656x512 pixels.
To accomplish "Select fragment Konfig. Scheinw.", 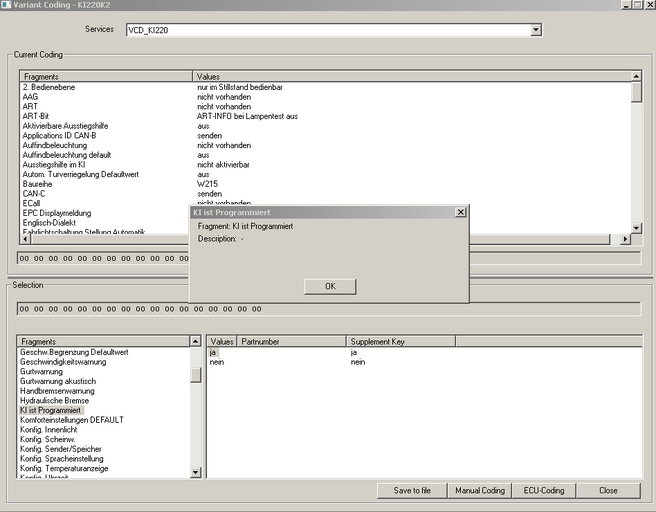I will coord(48,439).
